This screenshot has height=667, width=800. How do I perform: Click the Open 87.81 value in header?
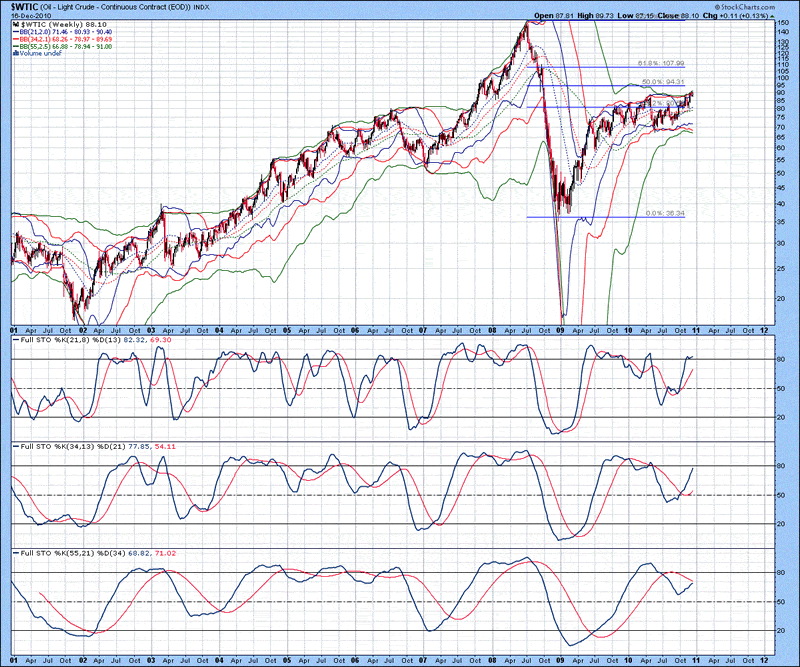point(552,15)
